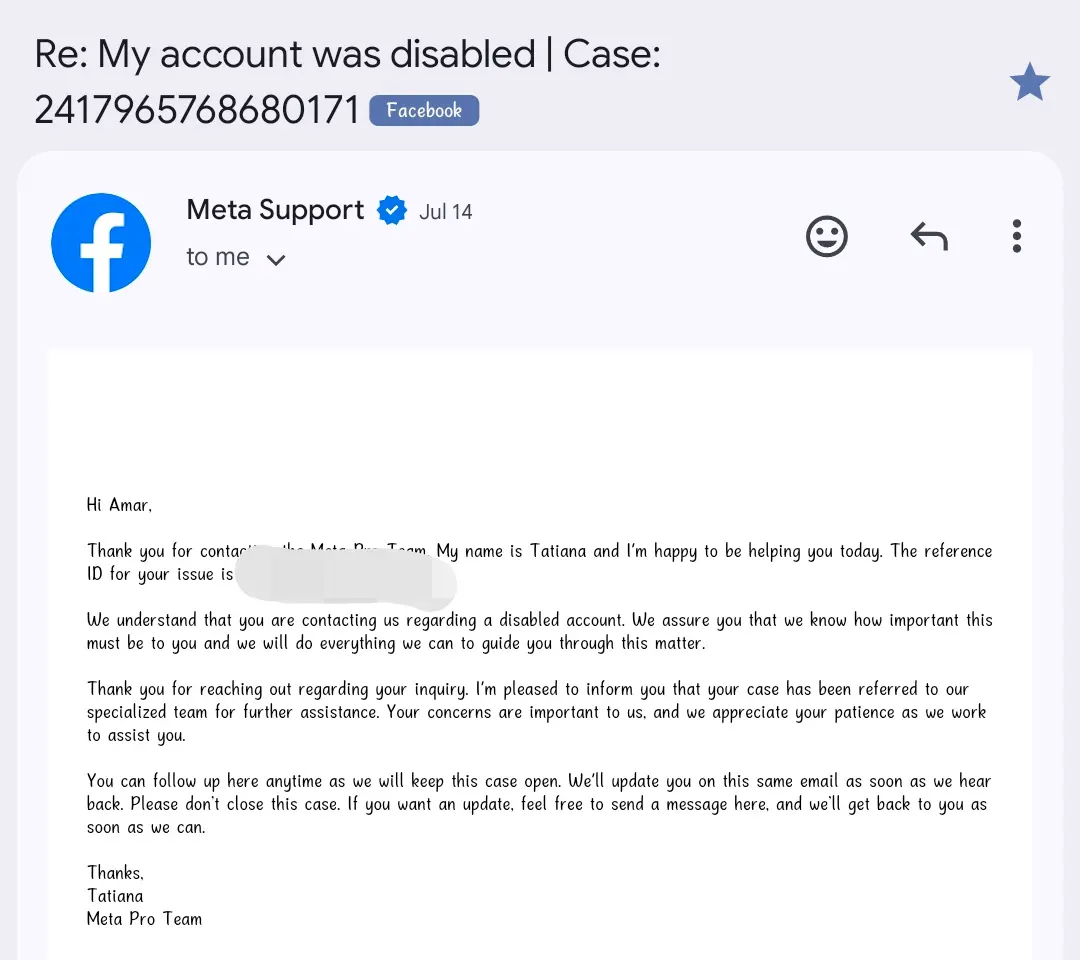
Task: Click the Facebook label chip
Action: coord(424,110)
